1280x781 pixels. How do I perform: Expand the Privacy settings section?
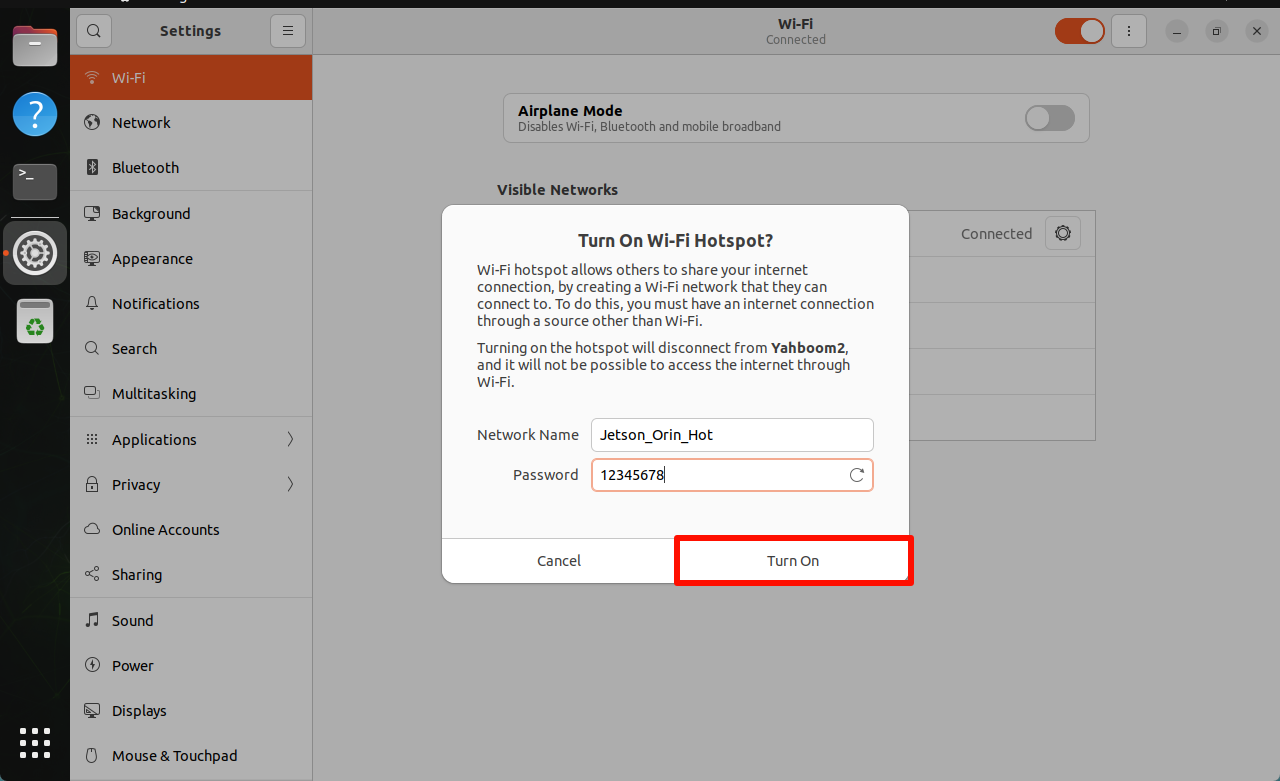point(191,484)
